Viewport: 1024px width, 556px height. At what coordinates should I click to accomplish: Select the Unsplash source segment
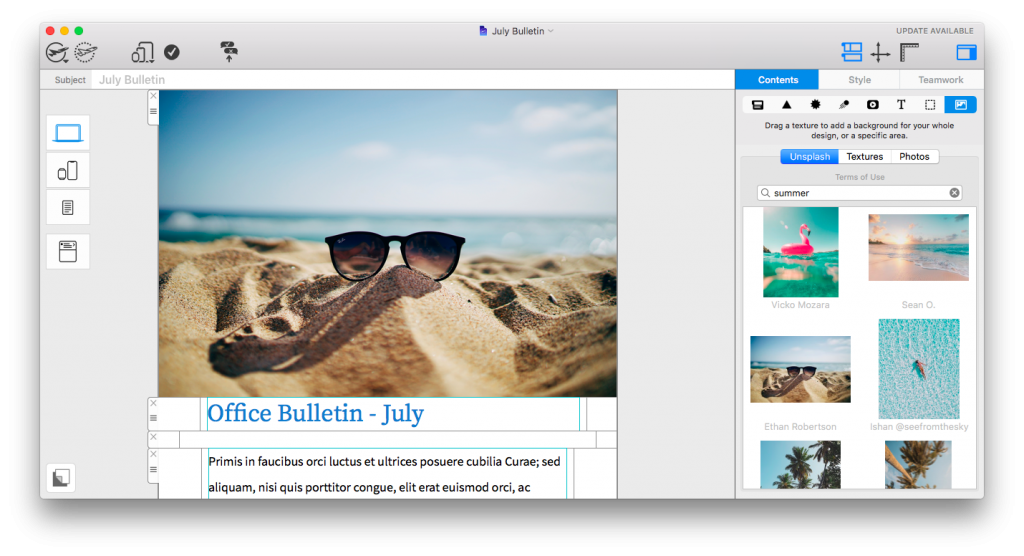809,157
